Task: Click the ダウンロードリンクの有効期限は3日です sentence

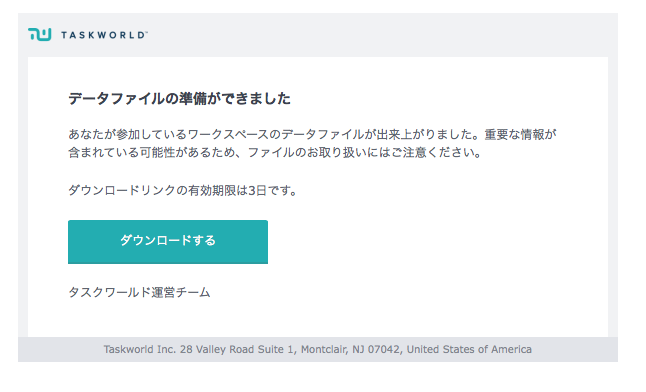Action: tap(183, 190)
